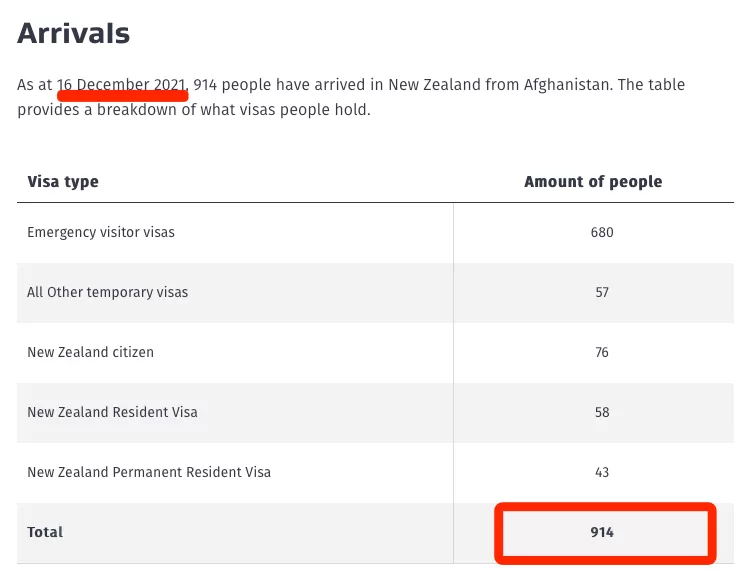Viewport: 749px width, 573px height.
Task: Click the Total row label
Action: (45, 532)
